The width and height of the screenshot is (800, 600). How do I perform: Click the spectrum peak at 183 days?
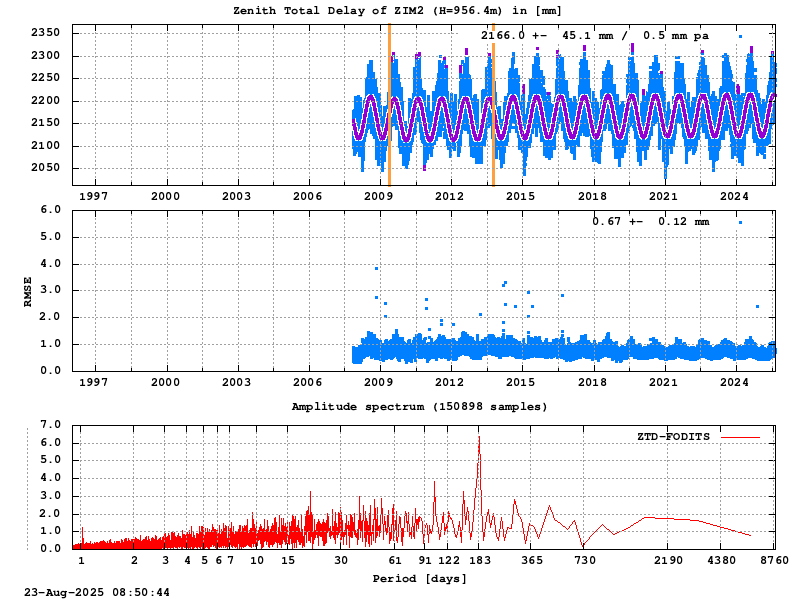pyautogui.click(x=479, y=438)
